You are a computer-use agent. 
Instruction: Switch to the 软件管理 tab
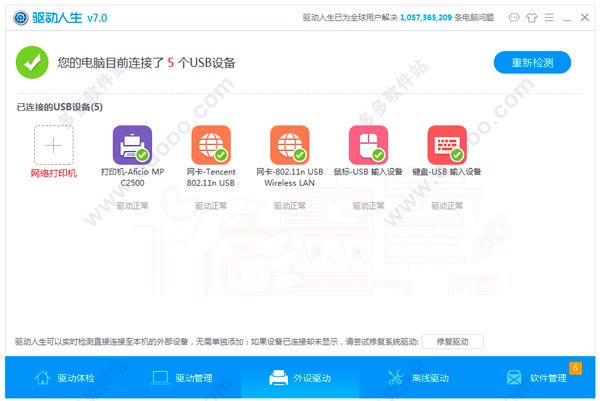(536, 378)
